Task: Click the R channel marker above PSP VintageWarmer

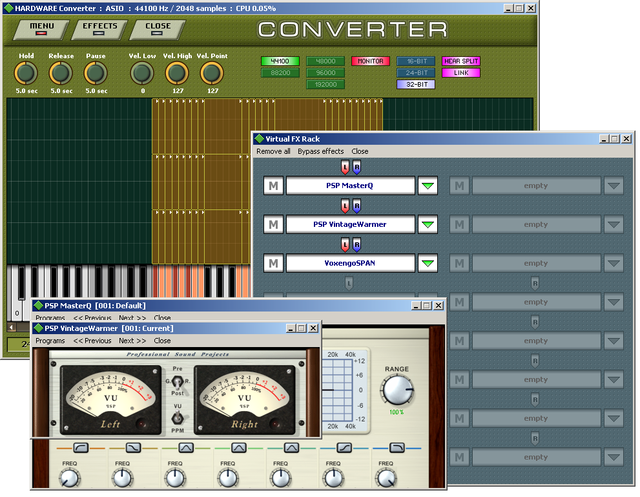Action: click(x=357, y=206)
